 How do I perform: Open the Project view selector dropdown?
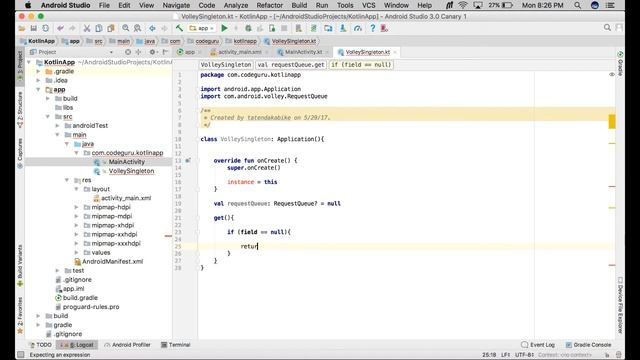coord(71,52)
